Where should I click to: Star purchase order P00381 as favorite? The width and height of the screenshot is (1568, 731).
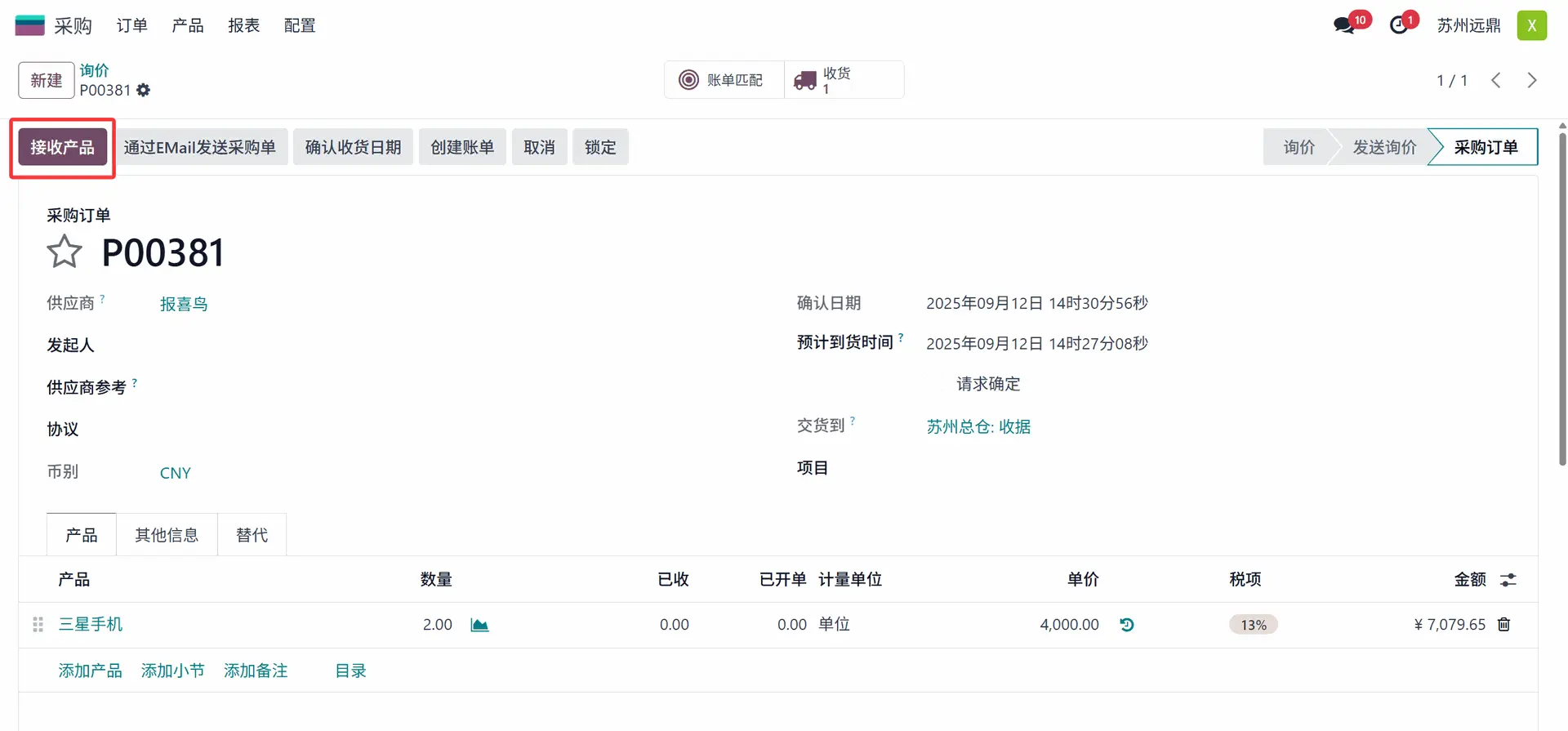click(x=64, y=252)
